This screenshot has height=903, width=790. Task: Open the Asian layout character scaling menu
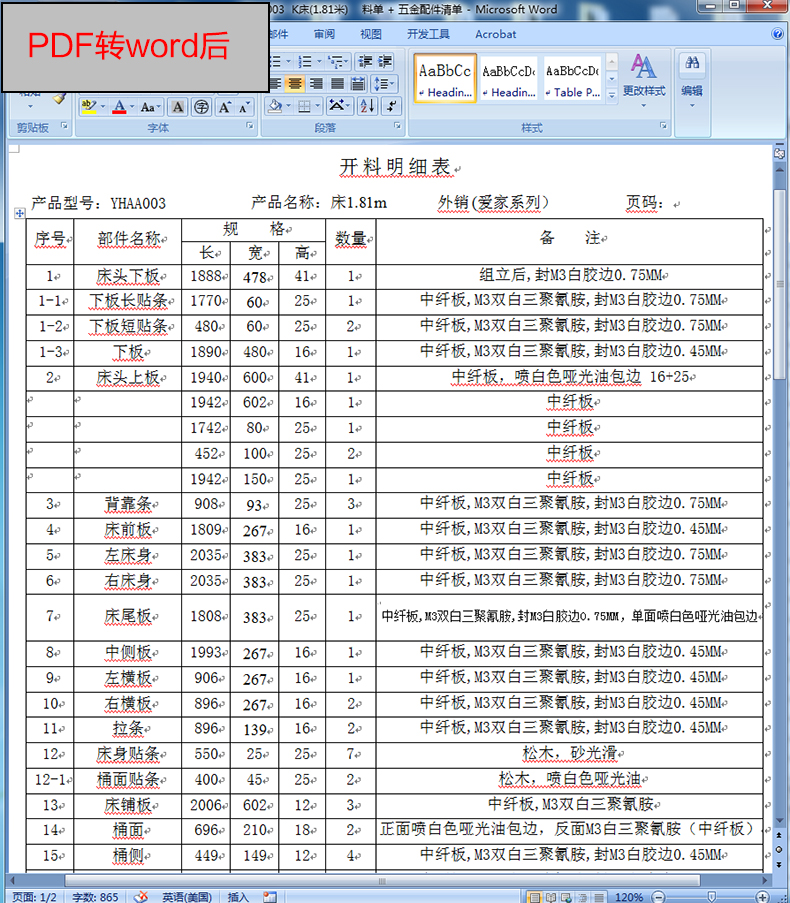coord(339,106)
